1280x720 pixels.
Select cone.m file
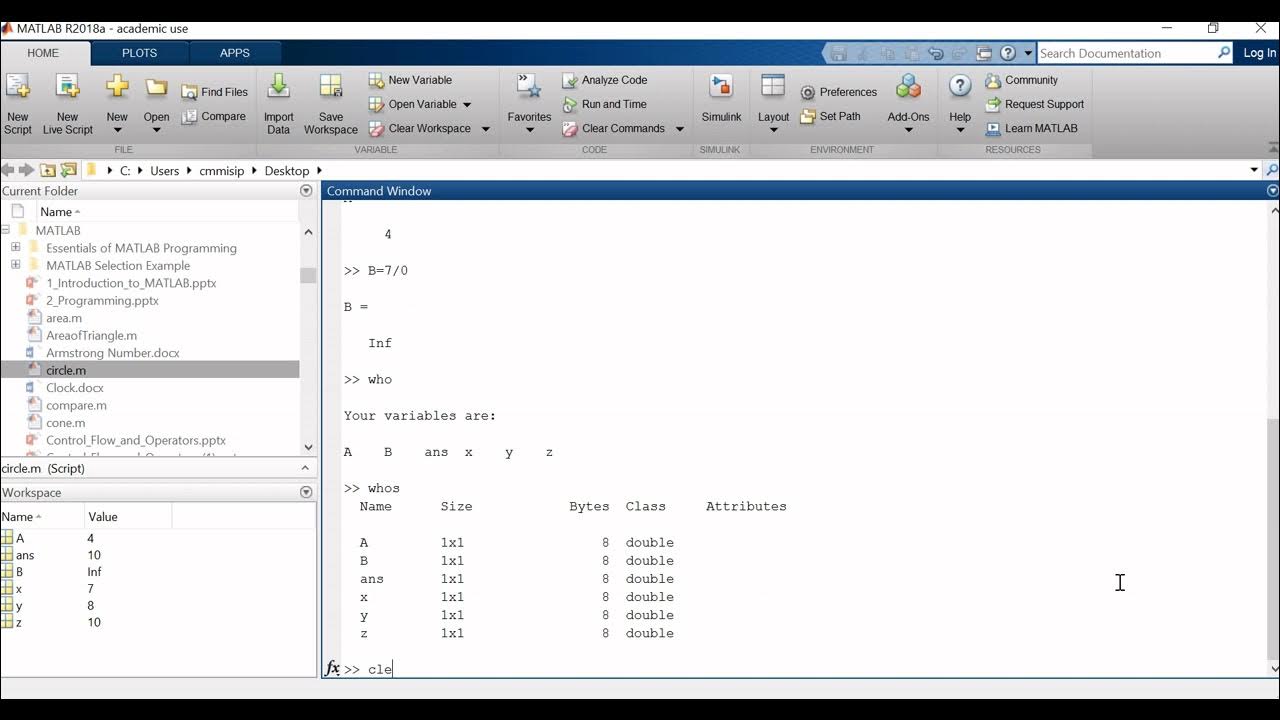65,423
